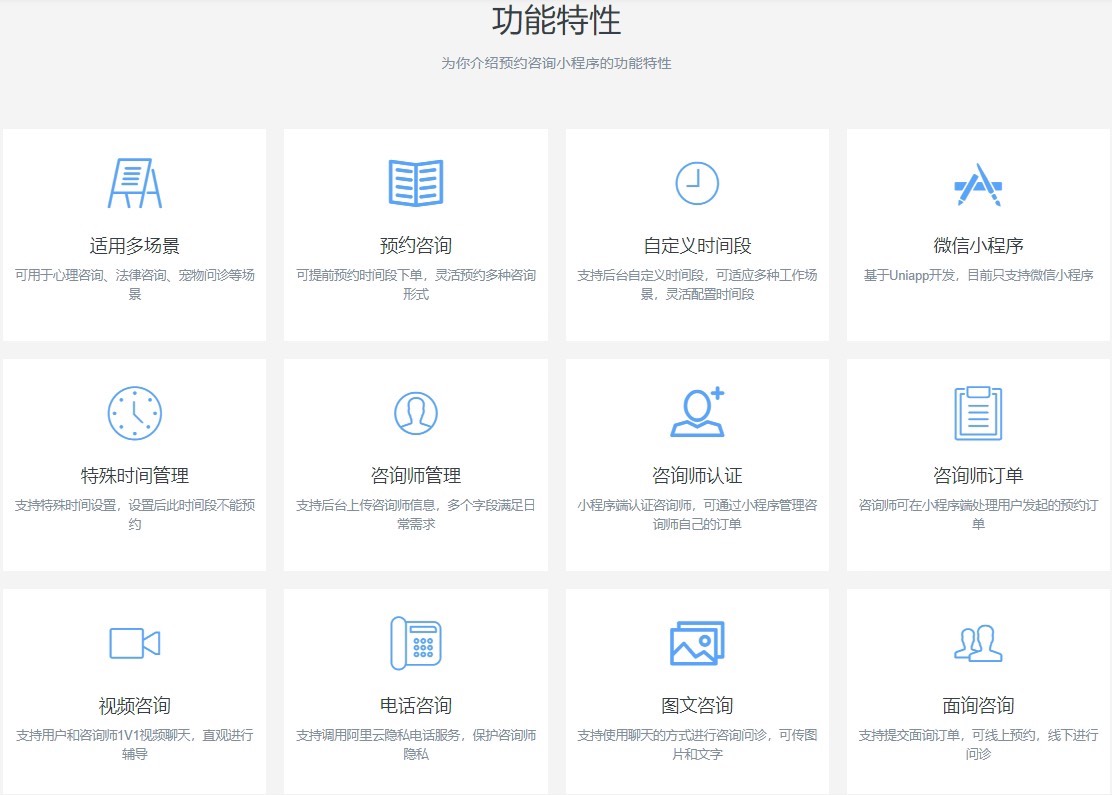Select the 咨询师管理 heading
The width and height of the screenshot is (1112, 795).
coord(416,475)
